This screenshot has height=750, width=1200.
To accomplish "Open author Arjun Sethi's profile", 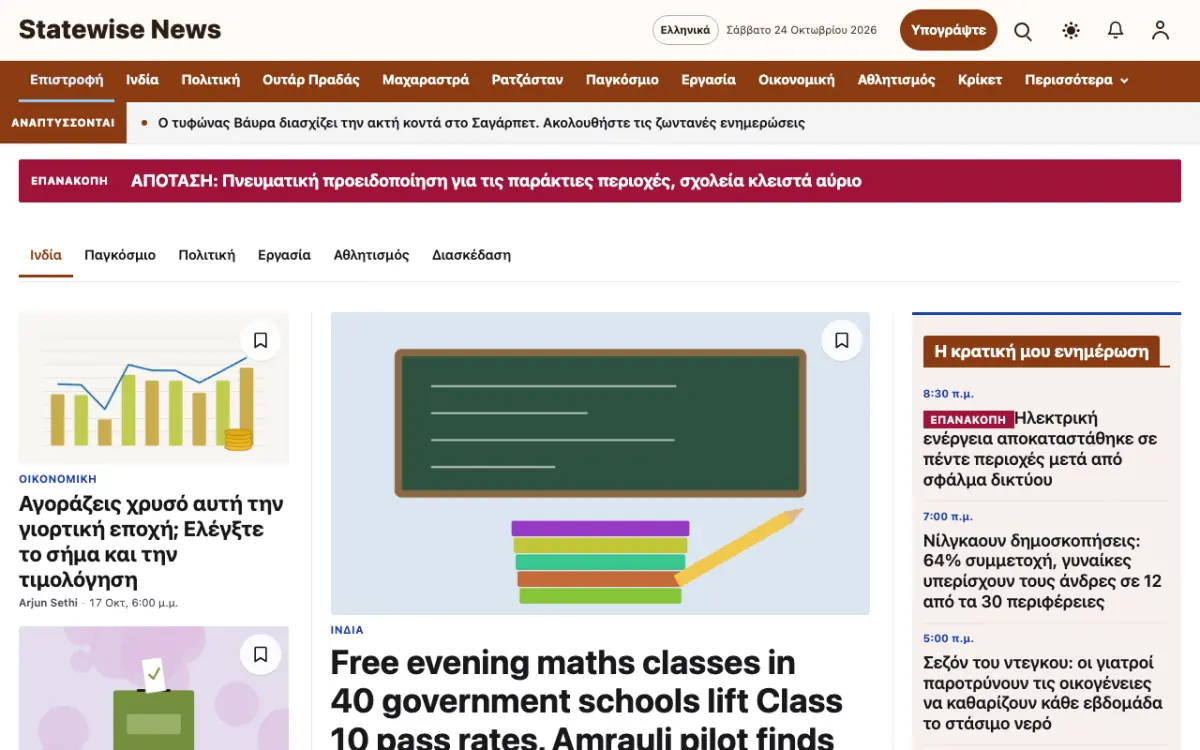I will click(49, 603).
